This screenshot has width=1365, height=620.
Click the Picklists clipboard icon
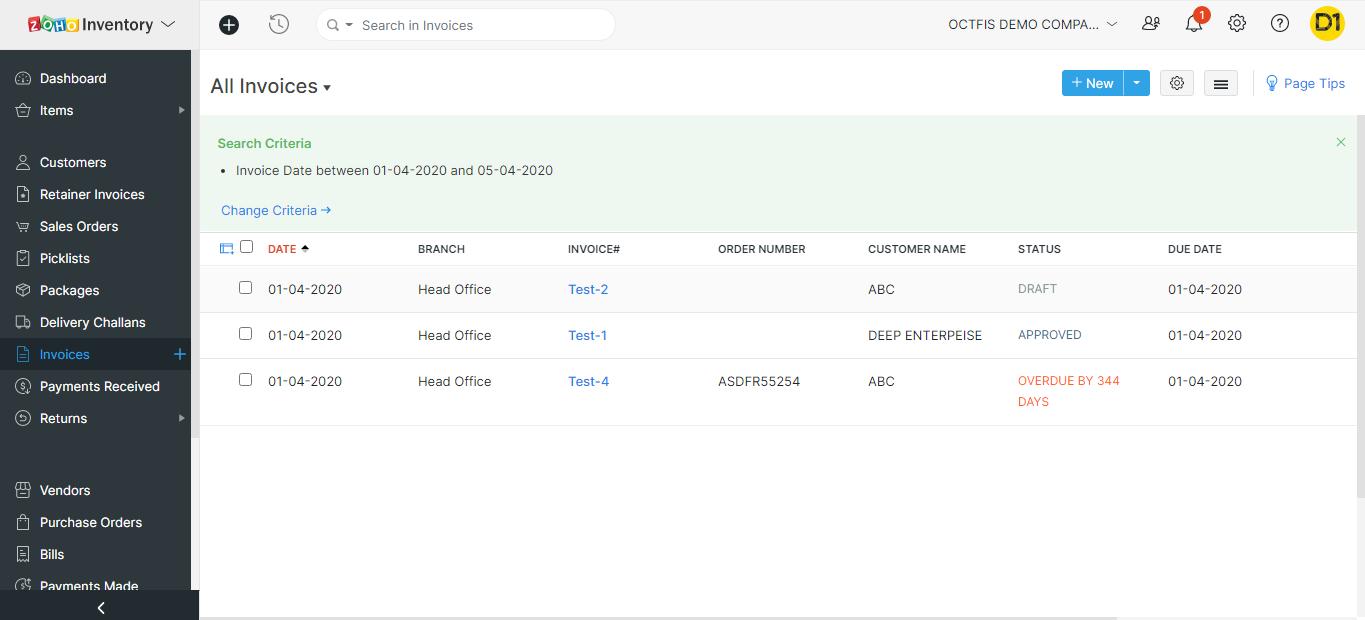click(x=23, y=258)
